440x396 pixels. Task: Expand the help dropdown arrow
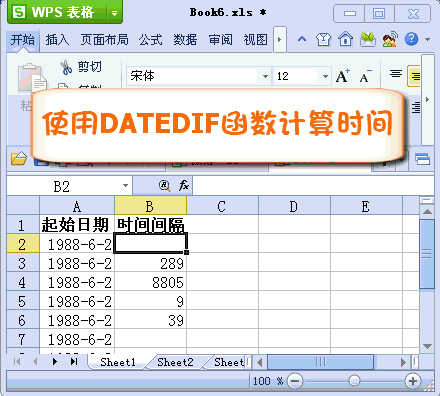point(427,39)
